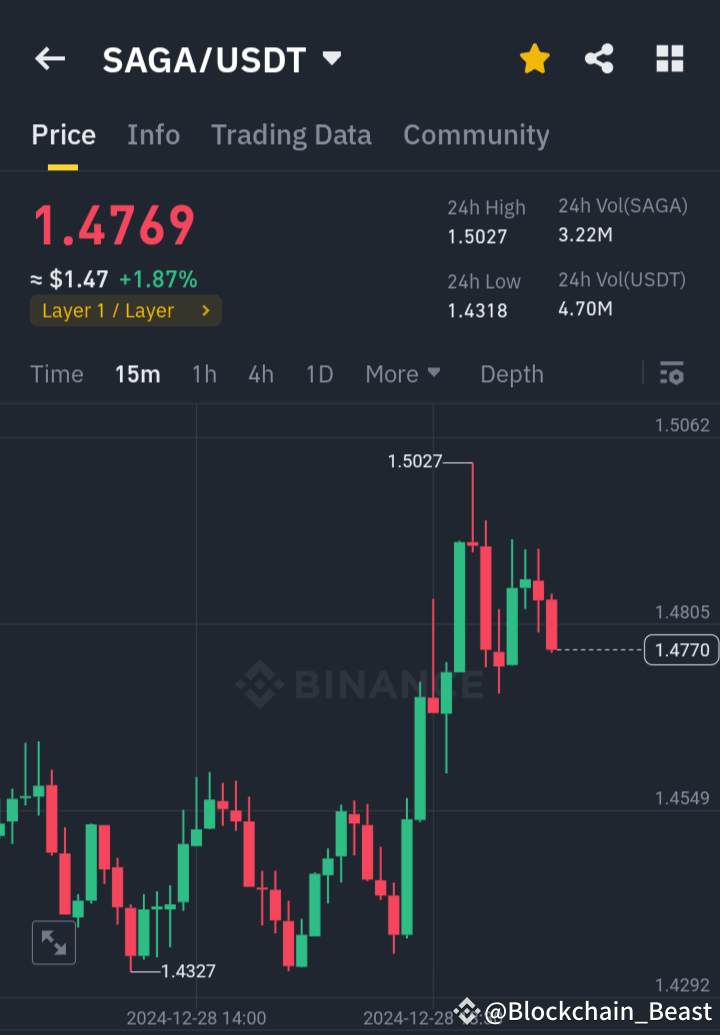The width and height of the screenshot is (720, 1035).
Task: Open the Depth chart view
Action: pyautogui.click(x=511, y=373)
